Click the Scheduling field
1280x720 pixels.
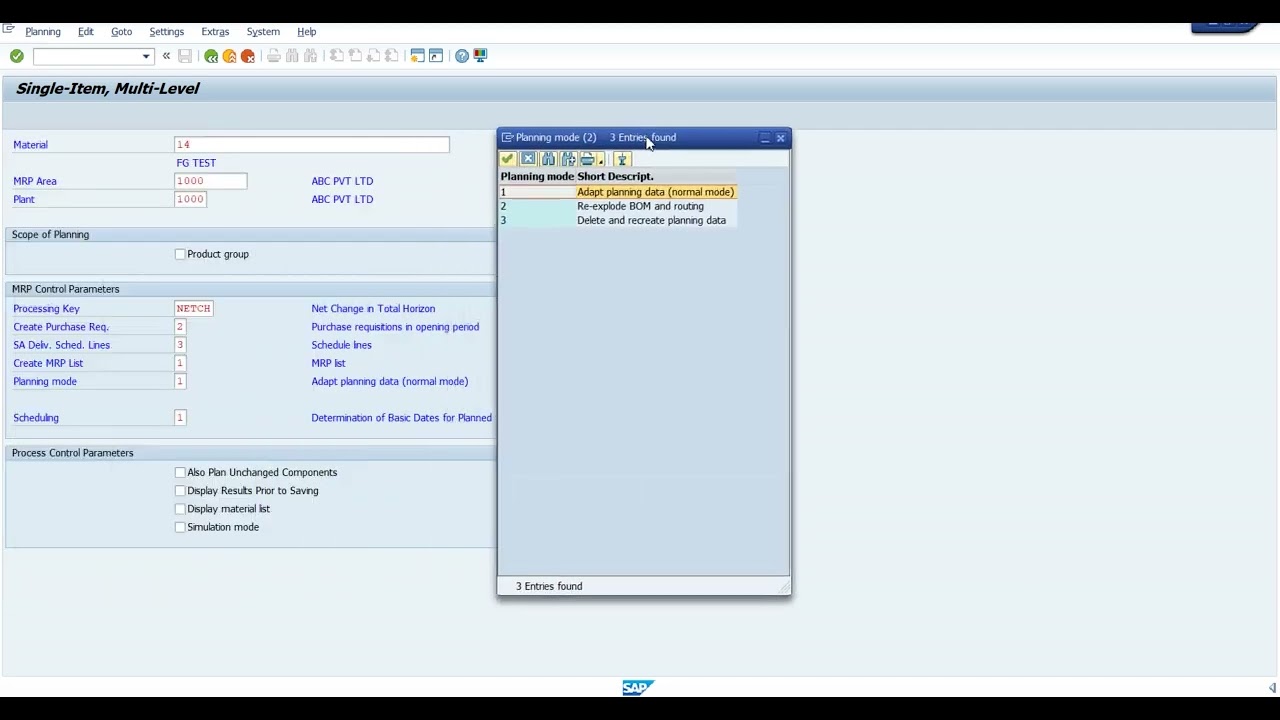point(180,418)
